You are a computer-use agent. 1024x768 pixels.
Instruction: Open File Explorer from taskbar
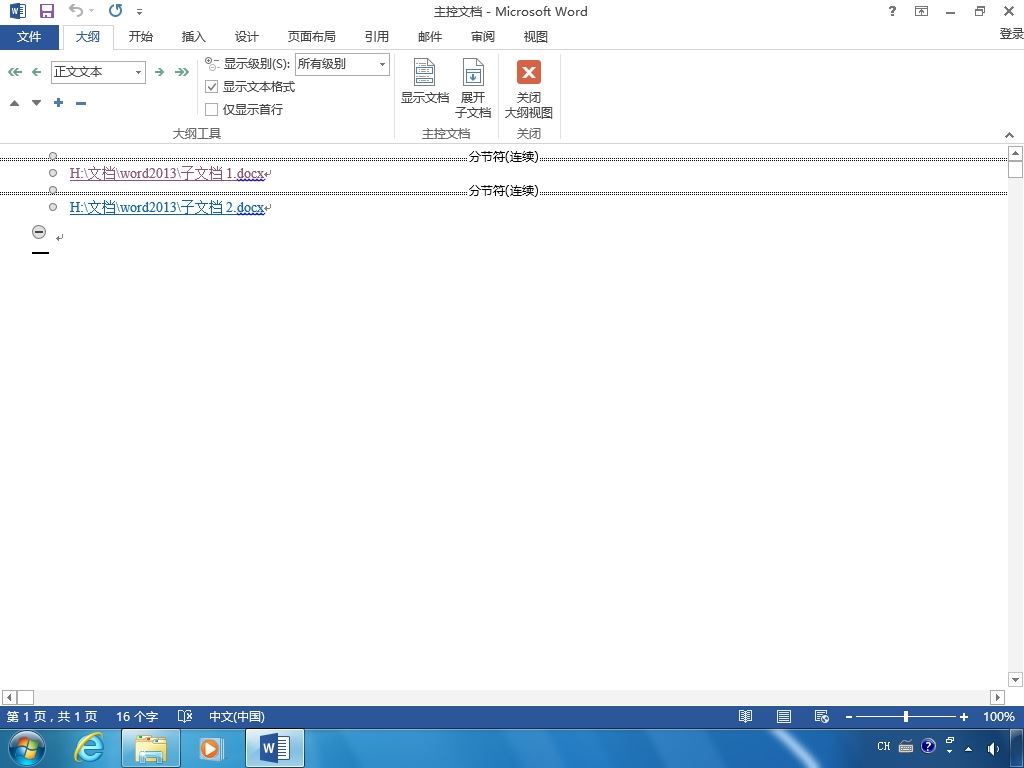click(x=151, y=749)
